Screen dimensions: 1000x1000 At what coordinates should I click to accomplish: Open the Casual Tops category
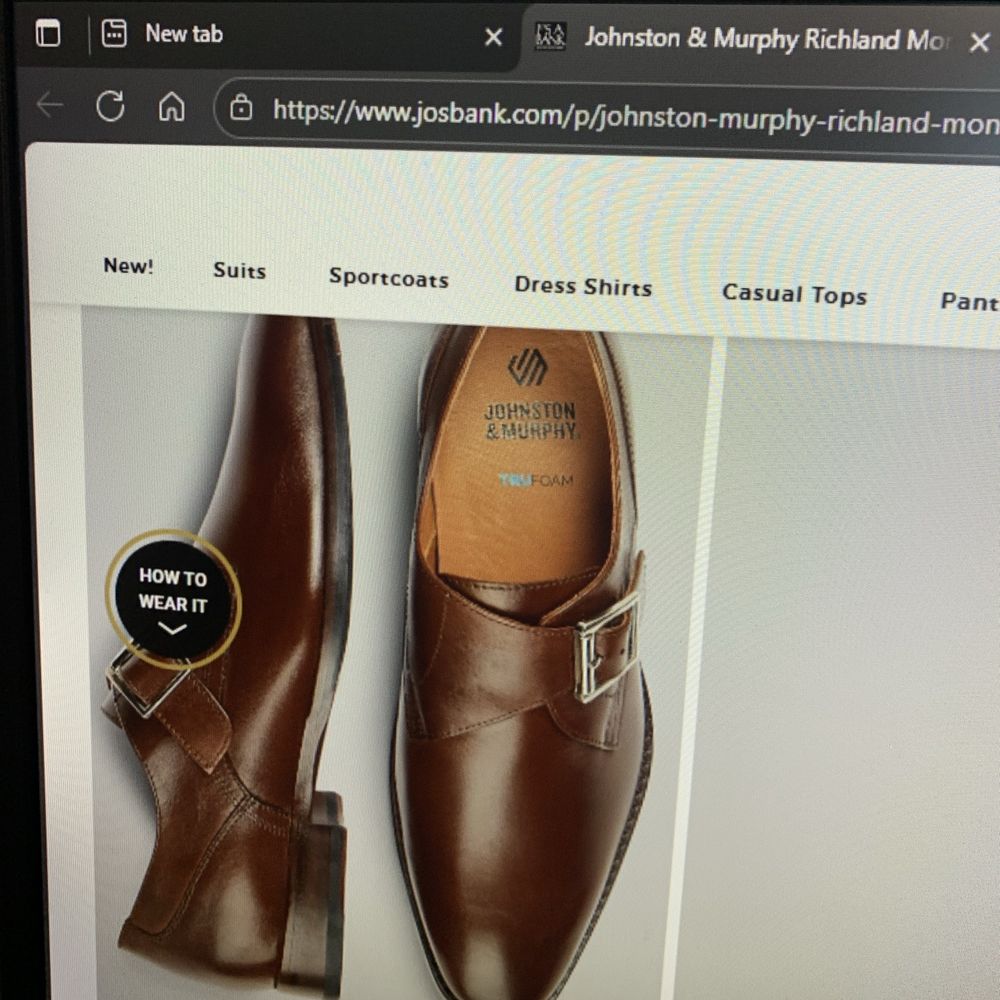794,294
